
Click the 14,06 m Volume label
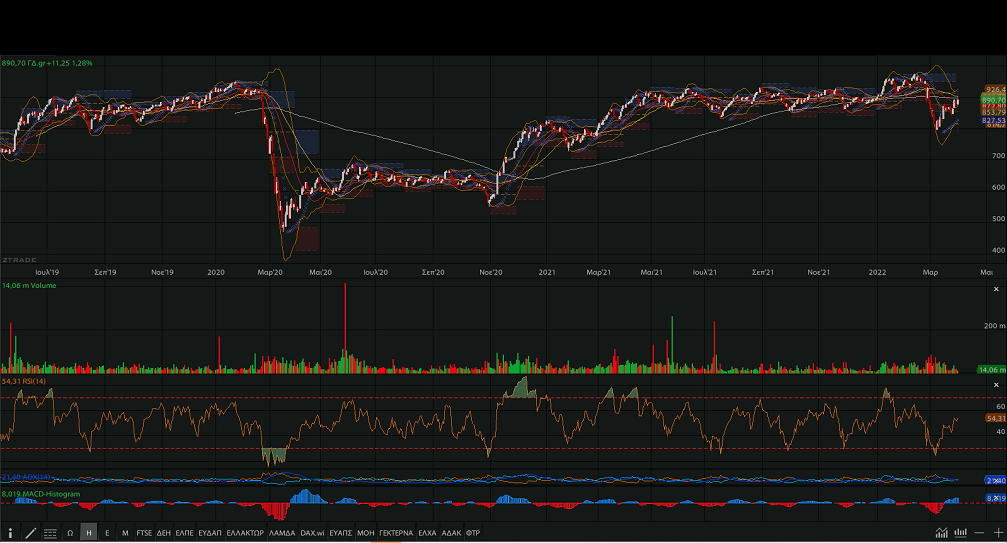click(29, 286)
